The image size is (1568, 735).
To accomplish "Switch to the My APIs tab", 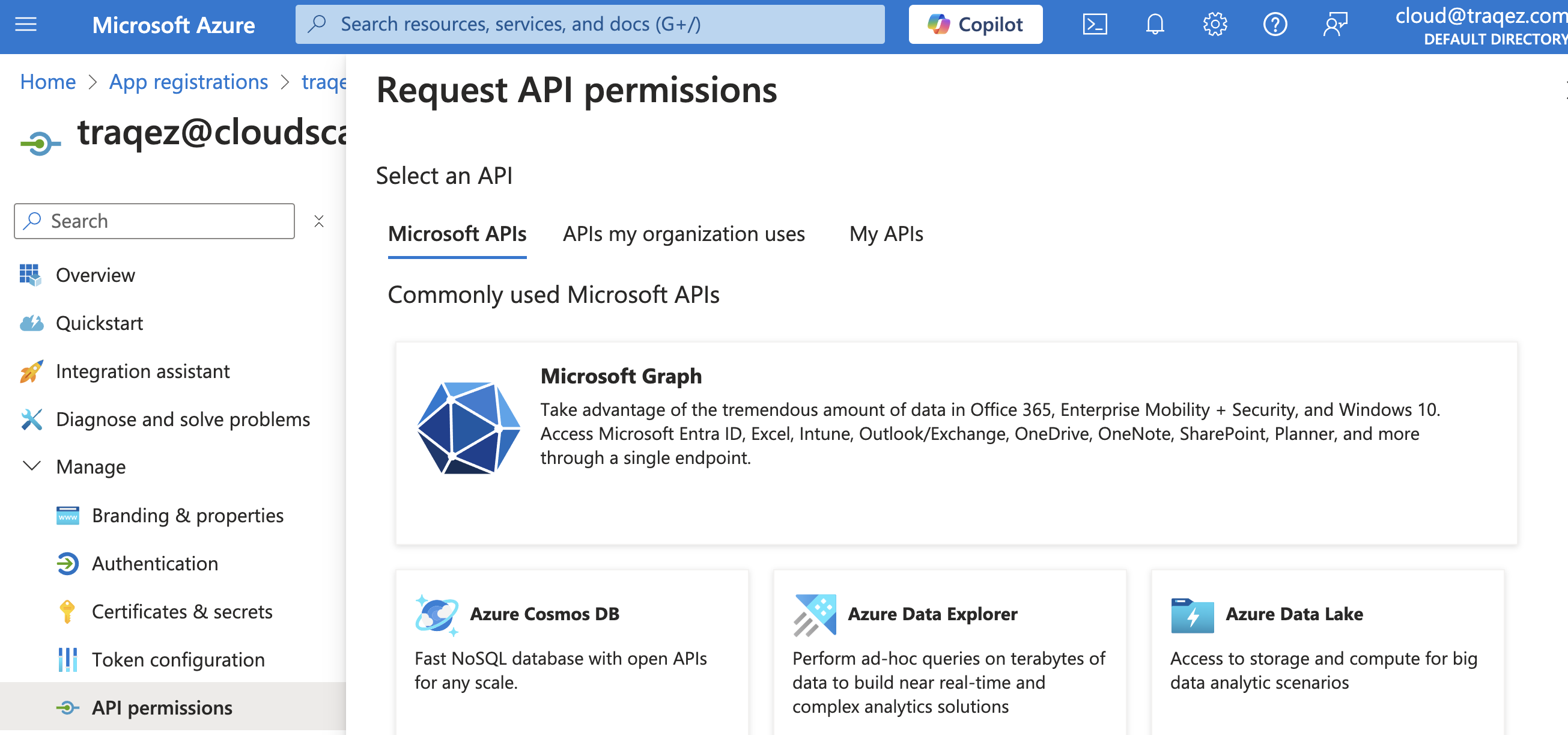I will (886, 234).
